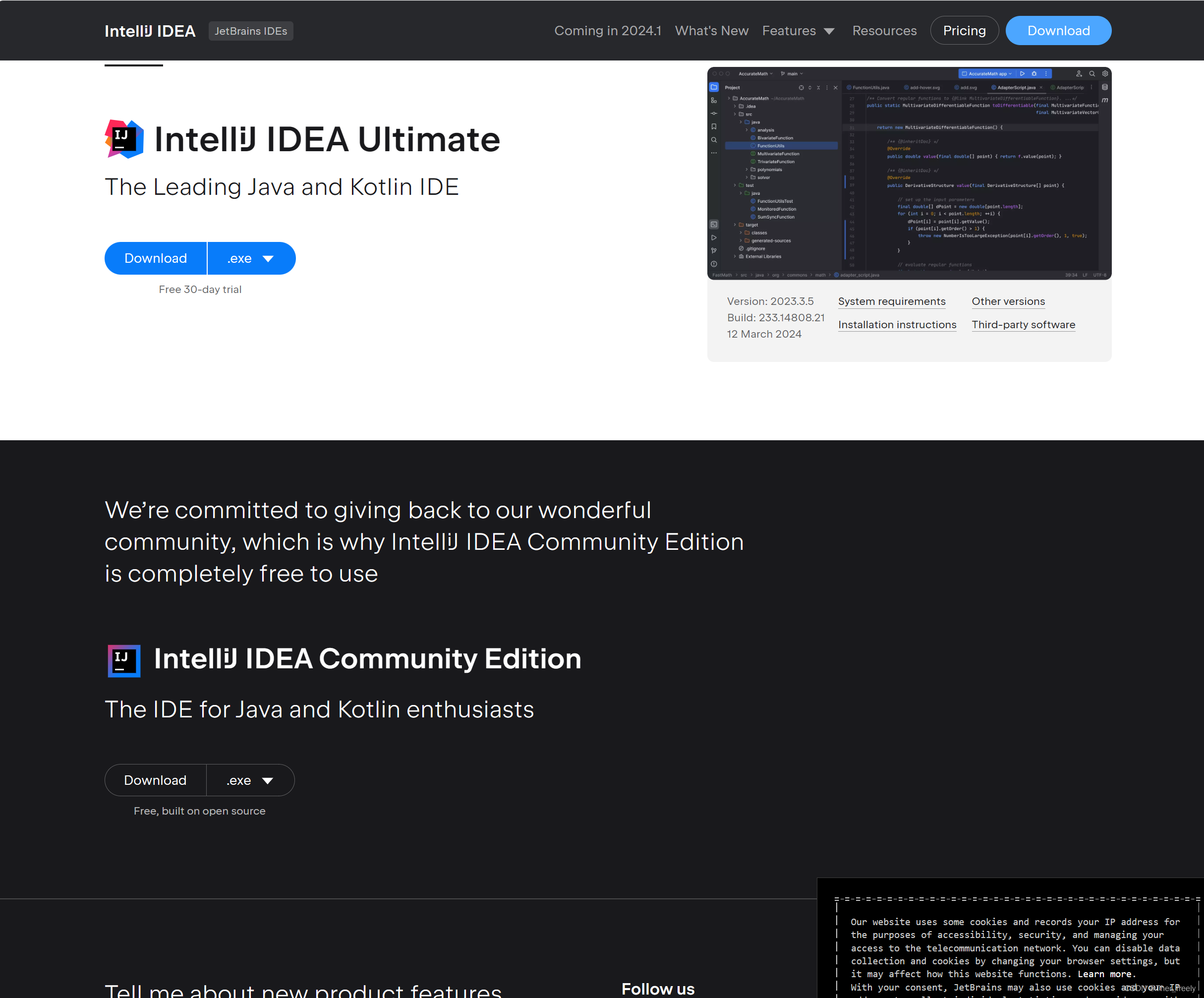Screen dimensions: 1204x998
Task: Click the IntelliJ IDEA Ultimate logo icon
Action: coord(124,139)
